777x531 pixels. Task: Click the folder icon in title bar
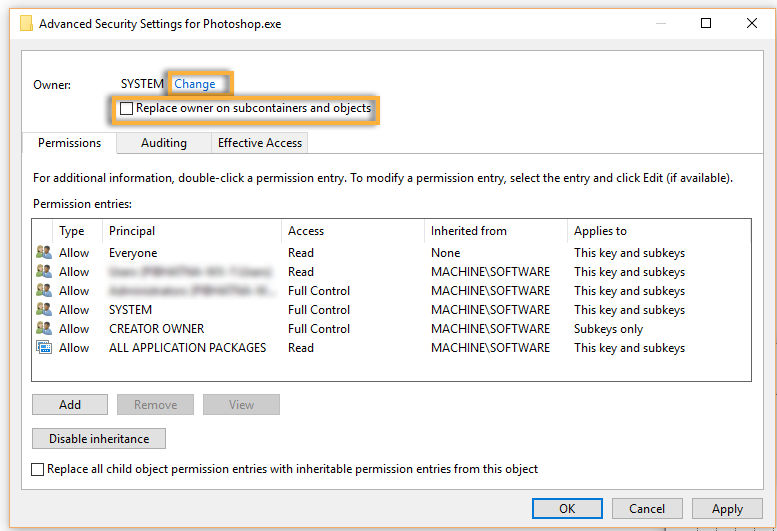click(x=26, y=23)
